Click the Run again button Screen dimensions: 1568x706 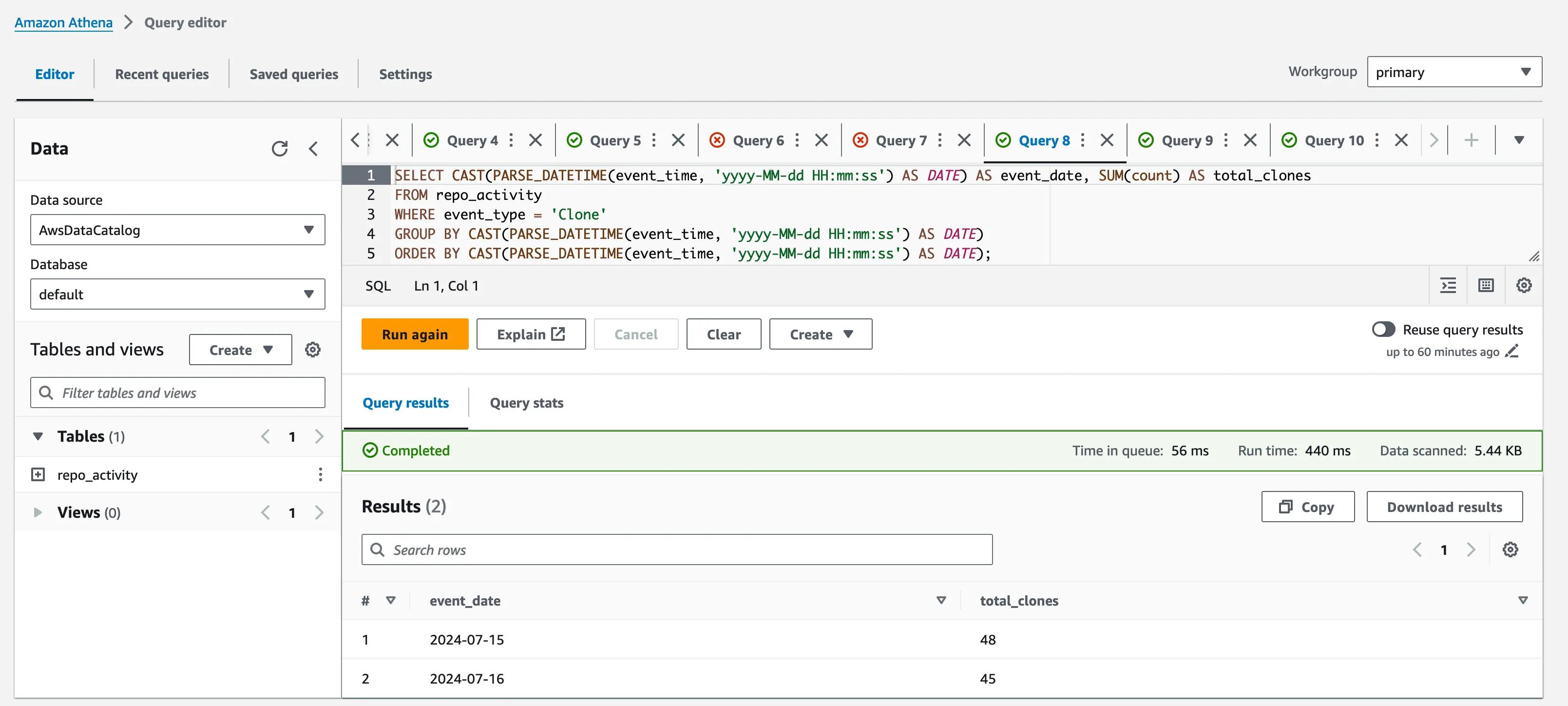[414, 334]
